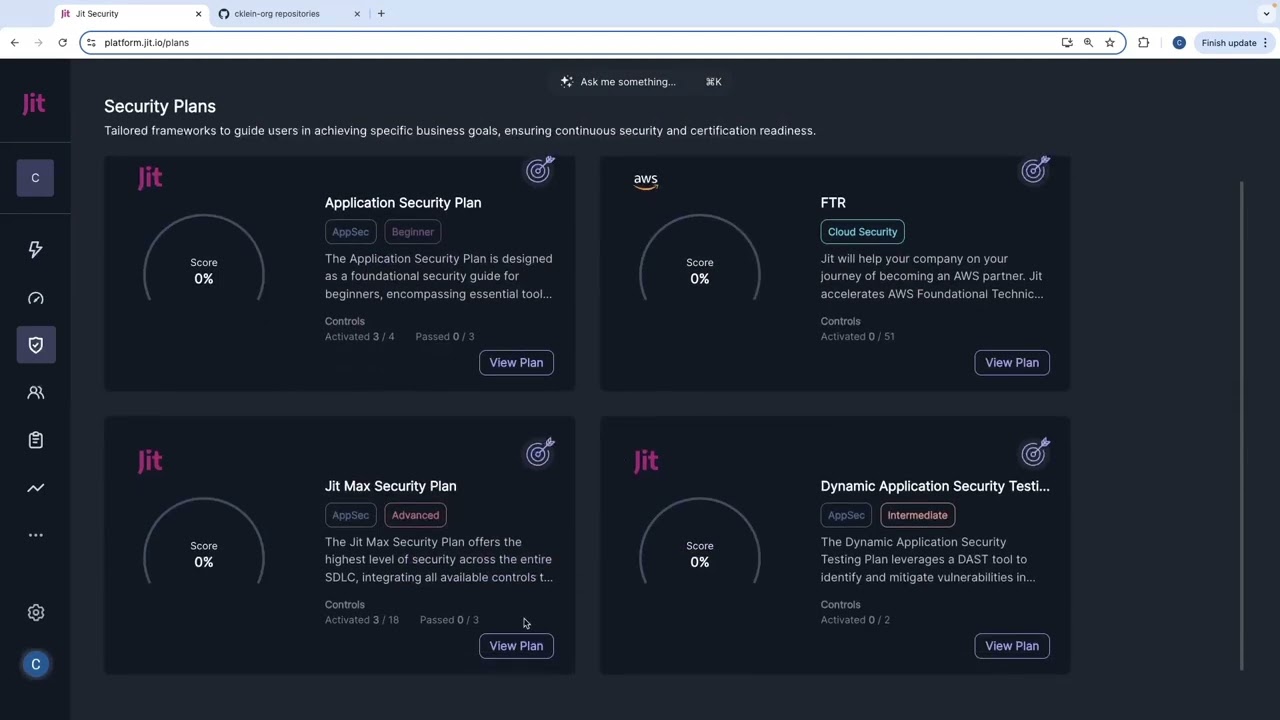Click the Intermediate tag on Dynamic Application card

(x=917, y=515)
